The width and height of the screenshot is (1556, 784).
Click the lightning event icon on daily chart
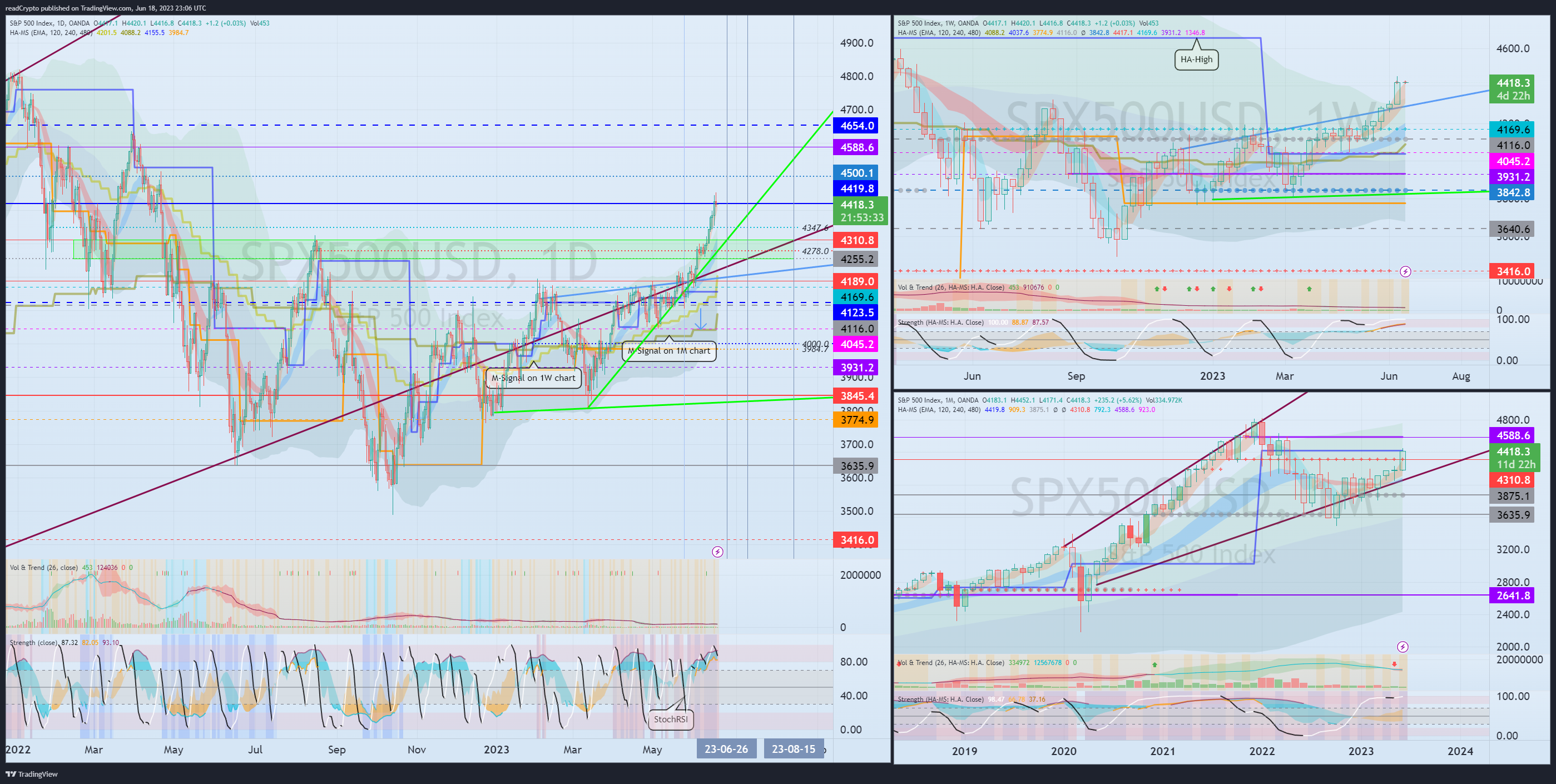(717, 552)
